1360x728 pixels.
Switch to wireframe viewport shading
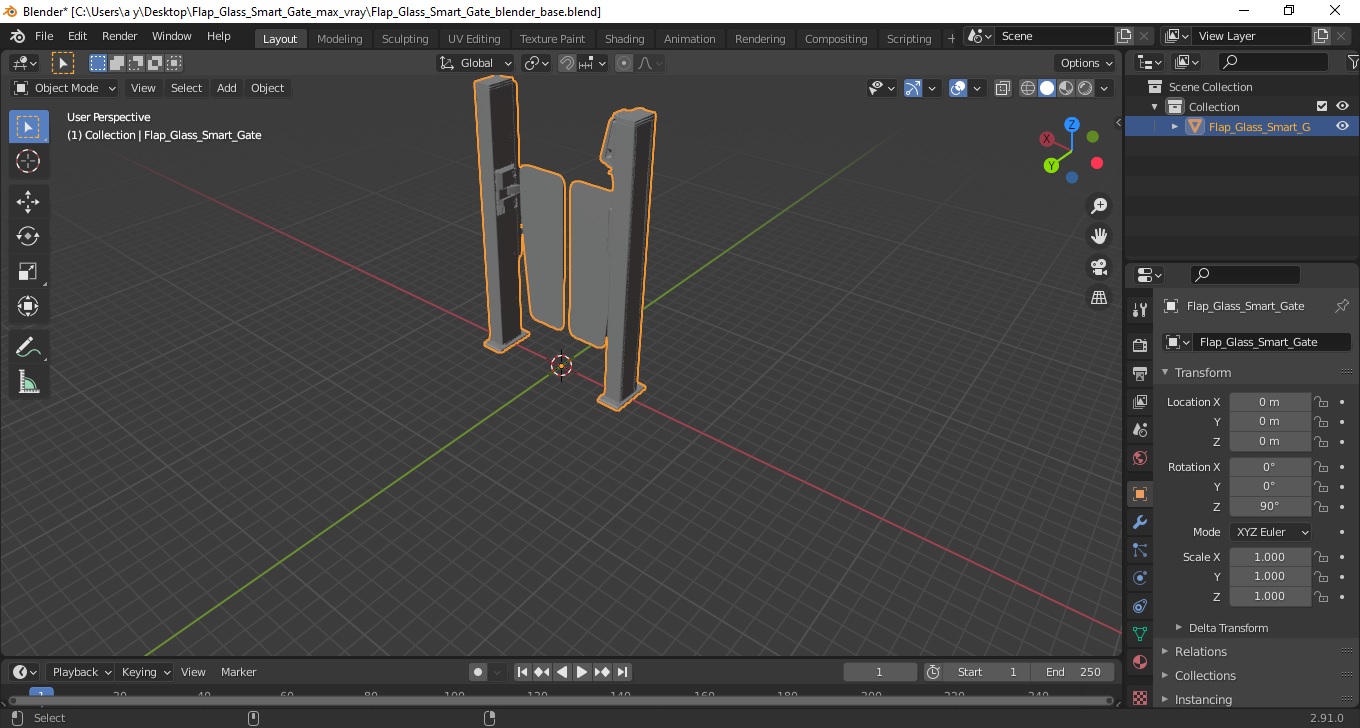click(x=1028, y=88)
